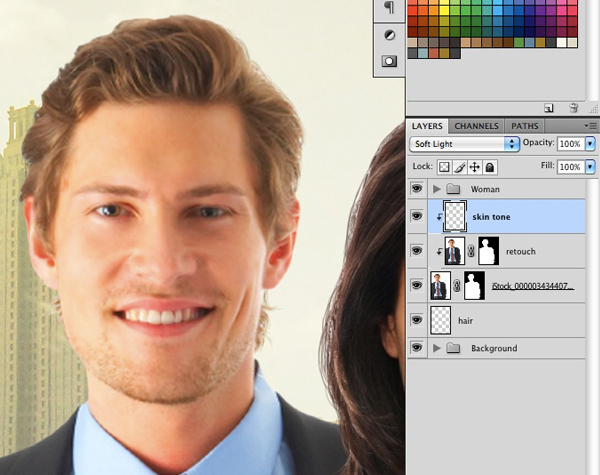Switch to the Paths tab

click(525, 126)
